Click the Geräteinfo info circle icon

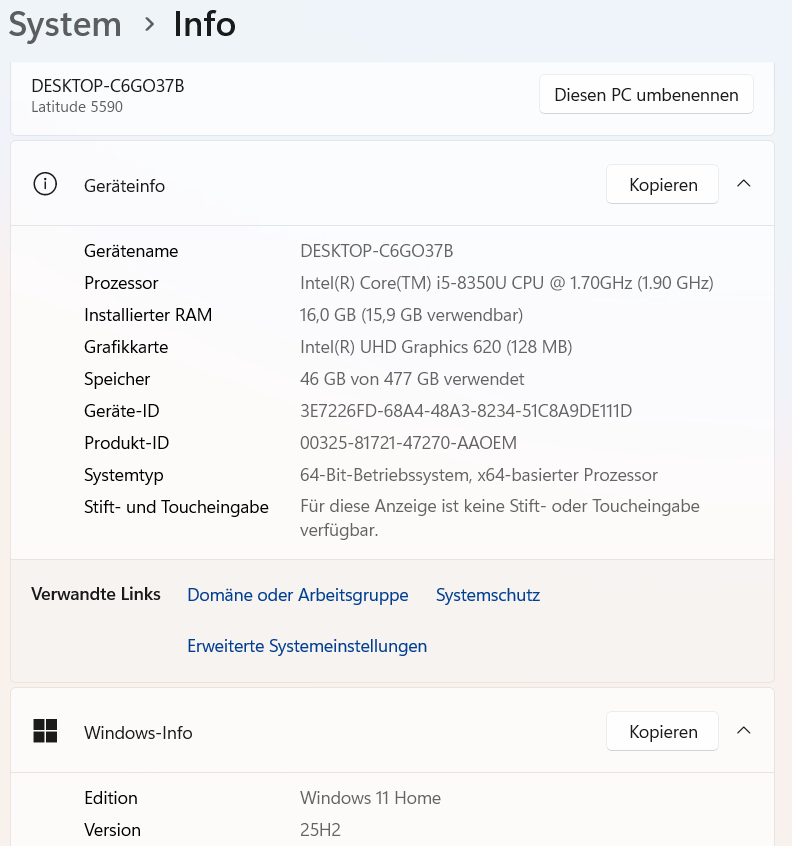[x=45, y=184]
